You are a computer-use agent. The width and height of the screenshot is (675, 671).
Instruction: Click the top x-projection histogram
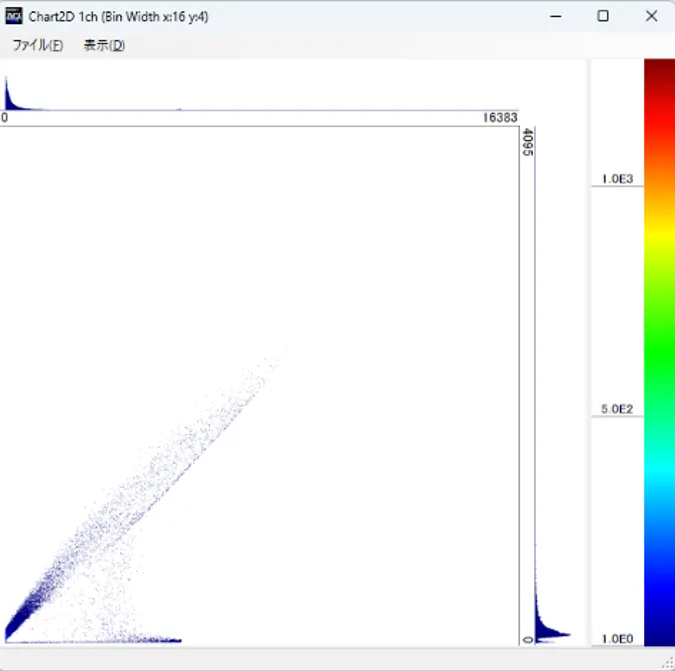[260, 93]
